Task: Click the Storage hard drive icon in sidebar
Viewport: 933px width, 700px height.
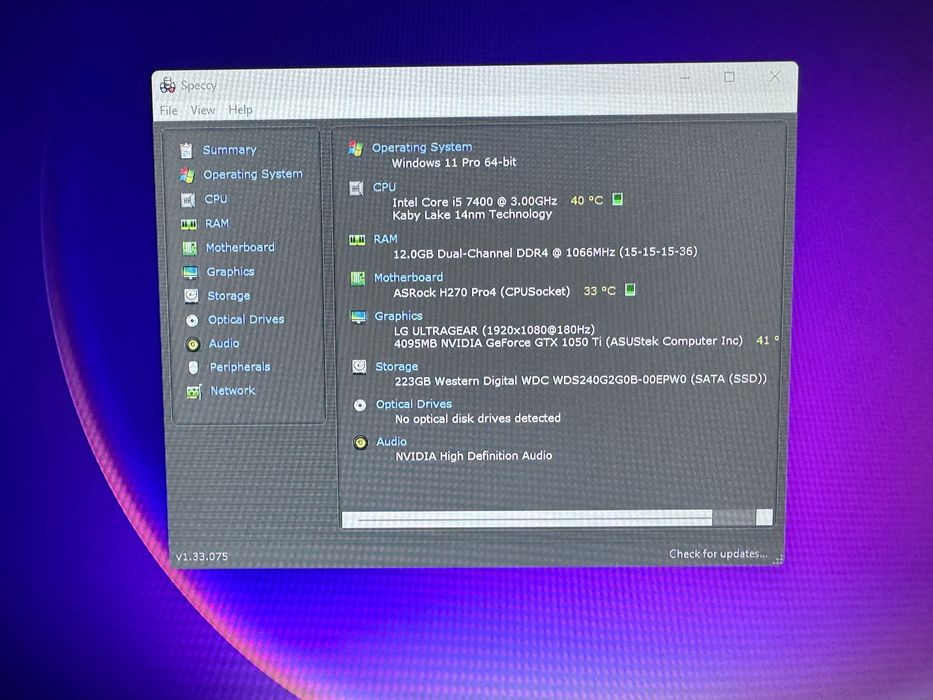Action: (x=191, y=296)
